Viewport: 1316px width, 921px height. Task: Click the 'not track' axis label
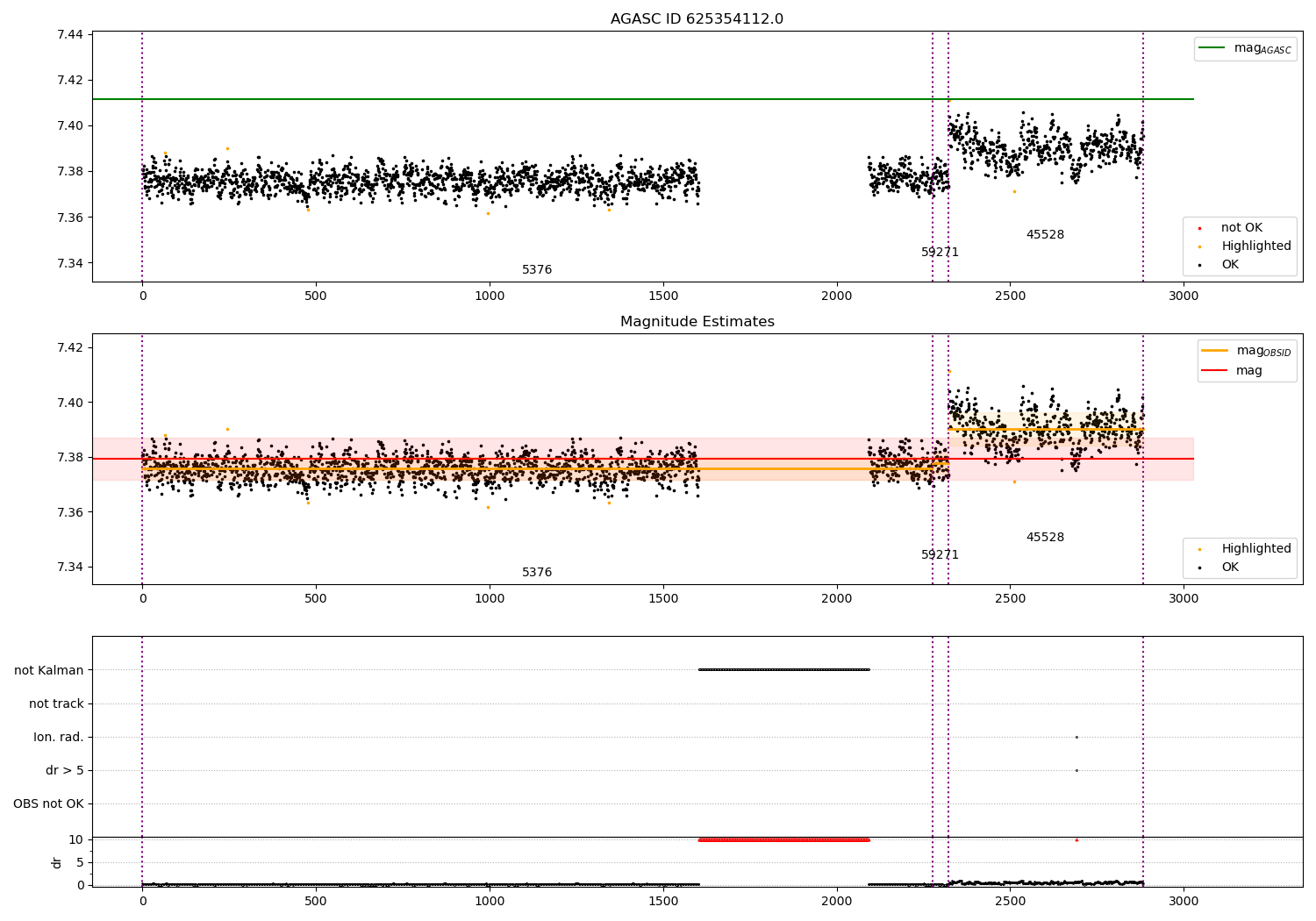[56, 703]
